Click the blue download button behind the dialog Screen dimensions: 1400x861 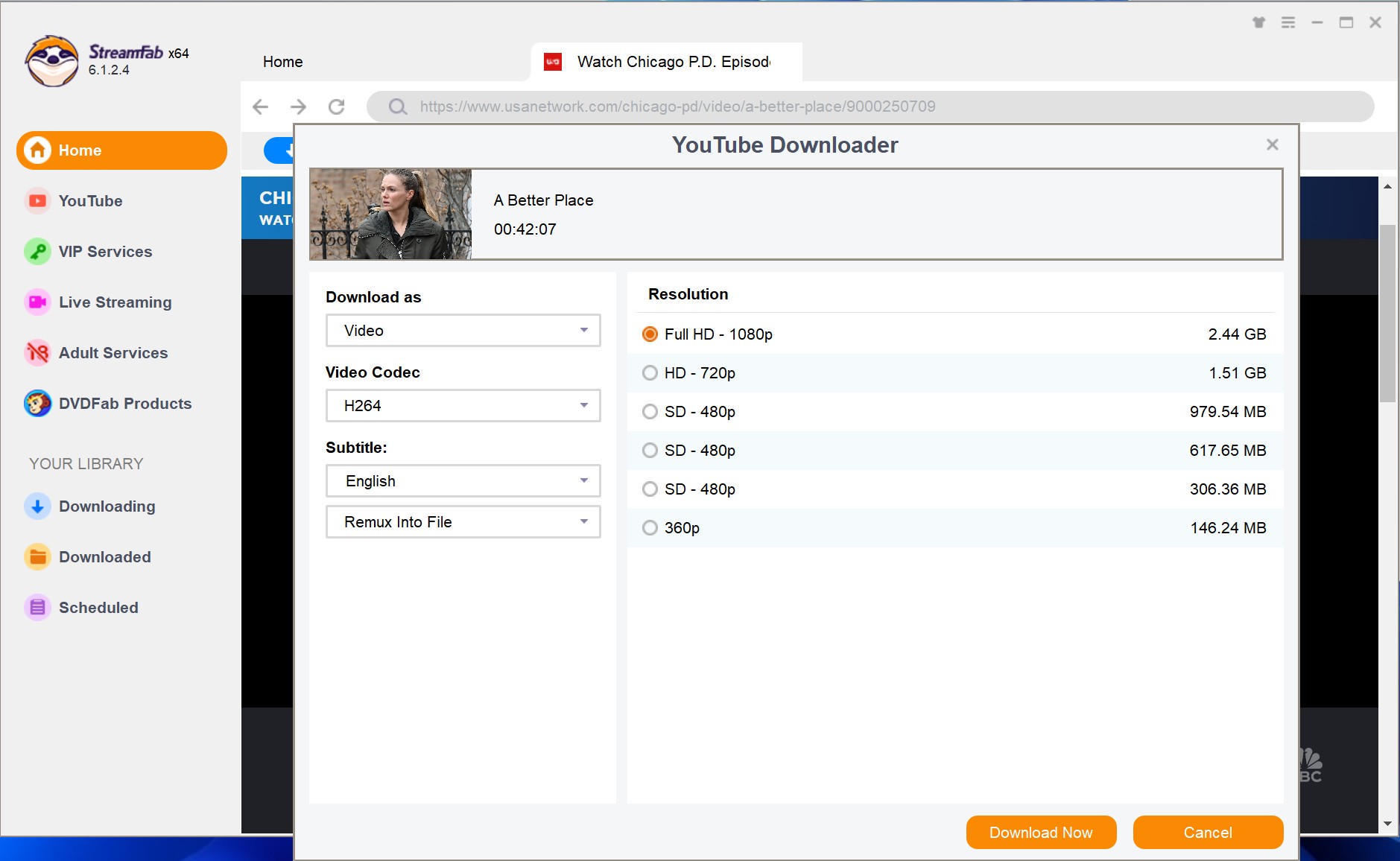click(x=279, y=150)
